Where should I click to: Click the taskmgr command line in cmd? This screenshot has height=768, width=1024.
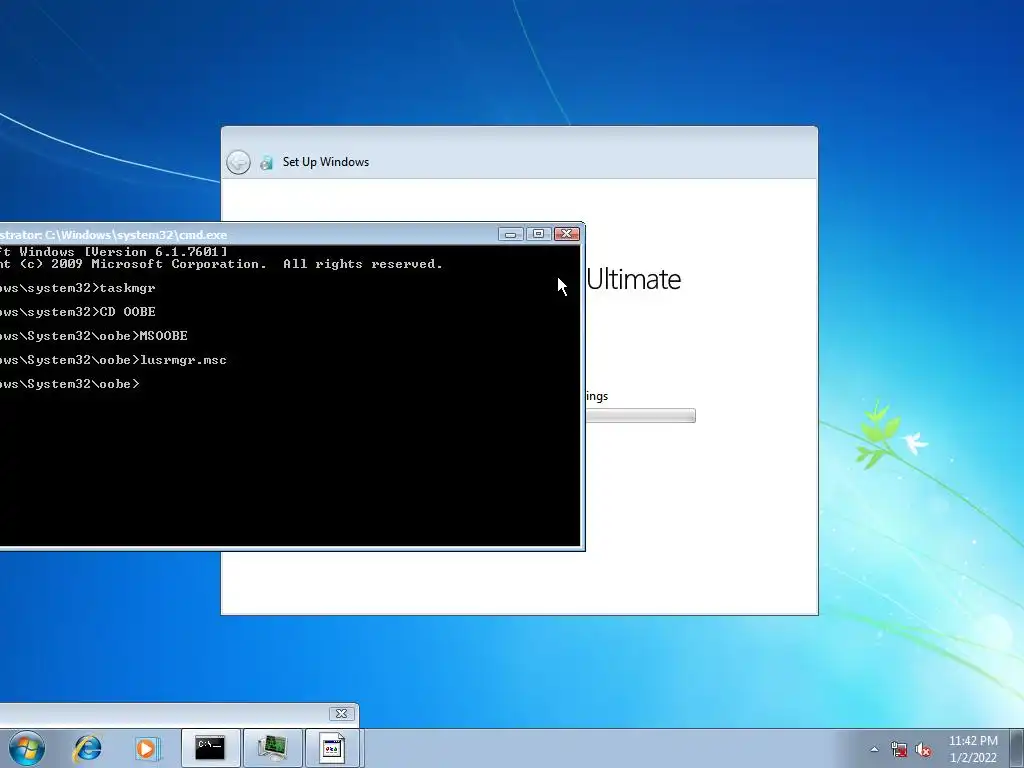(78, 288)
